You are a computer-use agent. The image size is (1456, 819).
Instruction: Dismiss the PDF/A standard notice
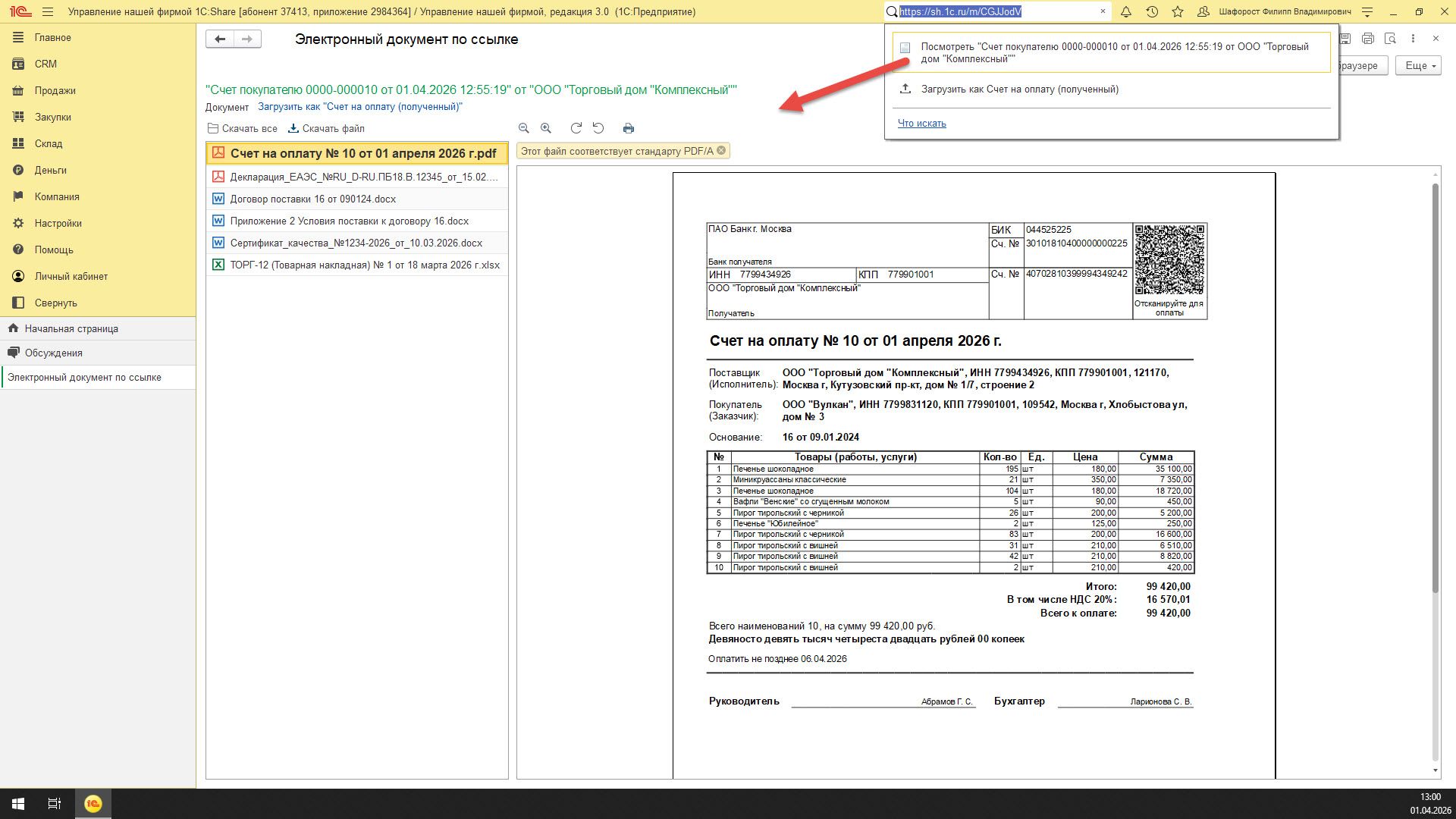click(x=721, y=150)
